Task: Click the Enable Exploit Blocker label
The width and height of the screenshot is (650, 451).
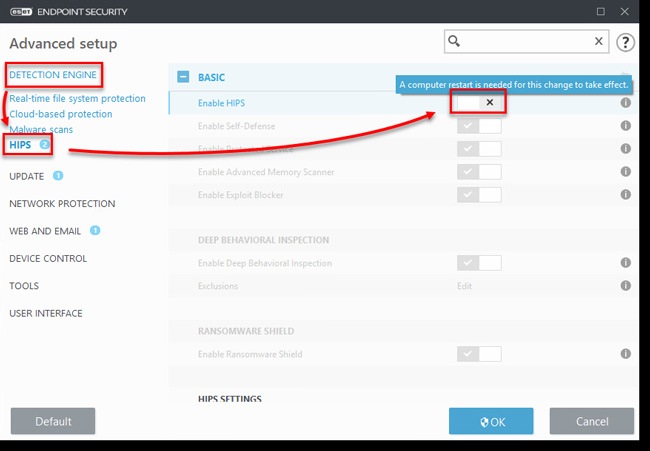Action: (240, 195)
